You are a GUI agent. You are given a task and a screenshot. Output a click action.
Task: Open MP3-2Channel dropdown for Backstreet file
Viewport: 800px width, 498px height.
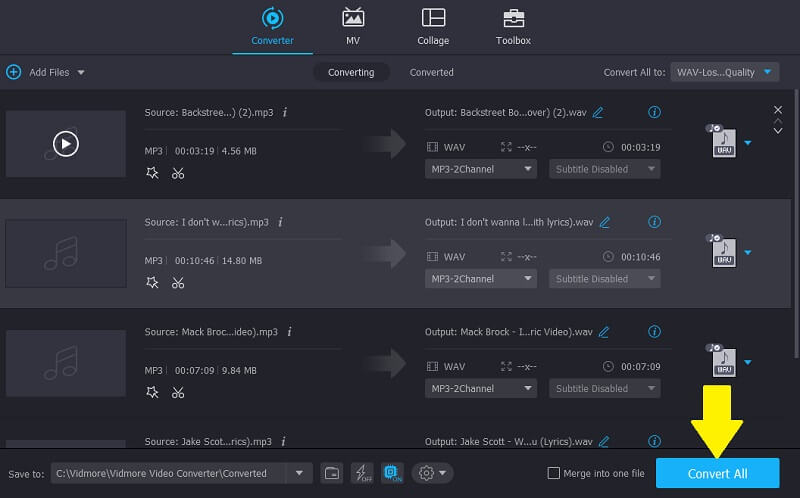click(481, 169)
